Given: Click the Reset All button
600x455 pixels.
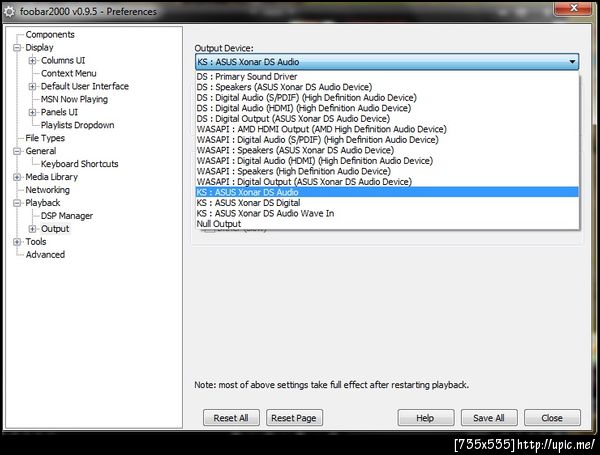Looking at the screenshot, I should coord(231,418).
